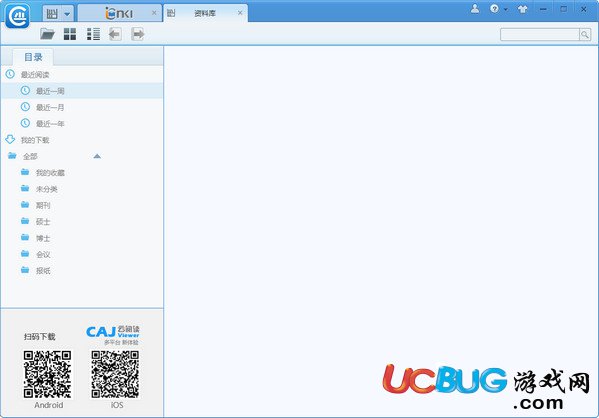Open the user account icon in title bar
Image resolution: width=599 pixels, height=418 pixels.
(x=475, y=9)
